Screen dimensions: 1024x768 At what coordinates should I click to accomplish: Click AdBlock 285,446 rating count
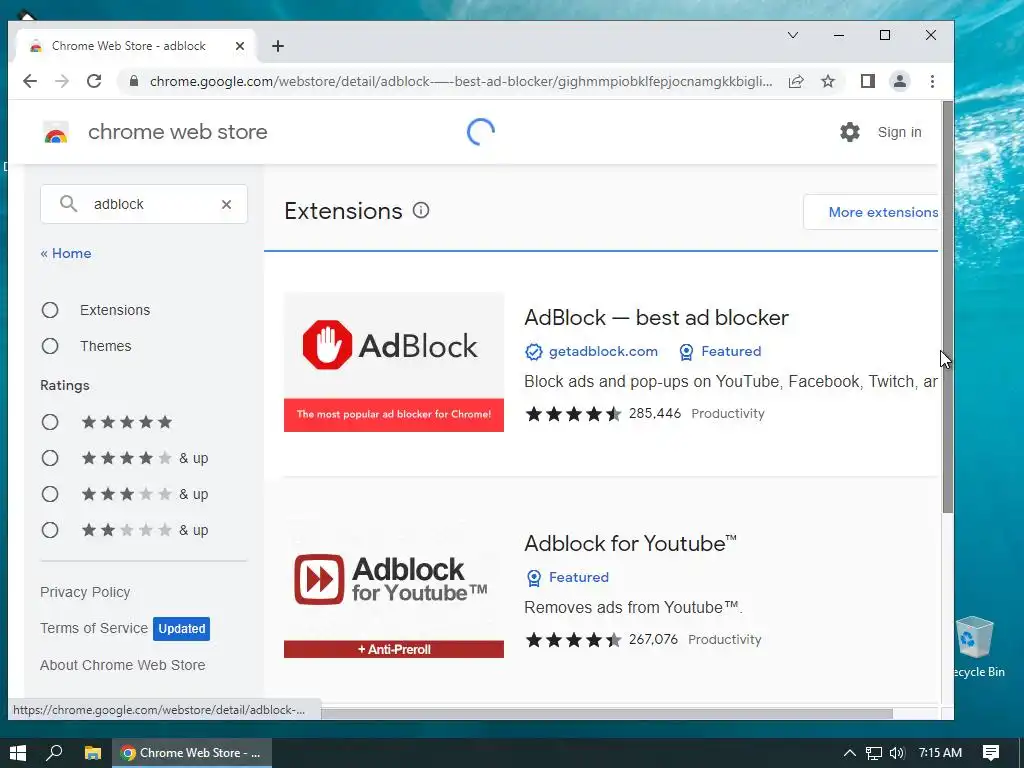pos(655,413)
